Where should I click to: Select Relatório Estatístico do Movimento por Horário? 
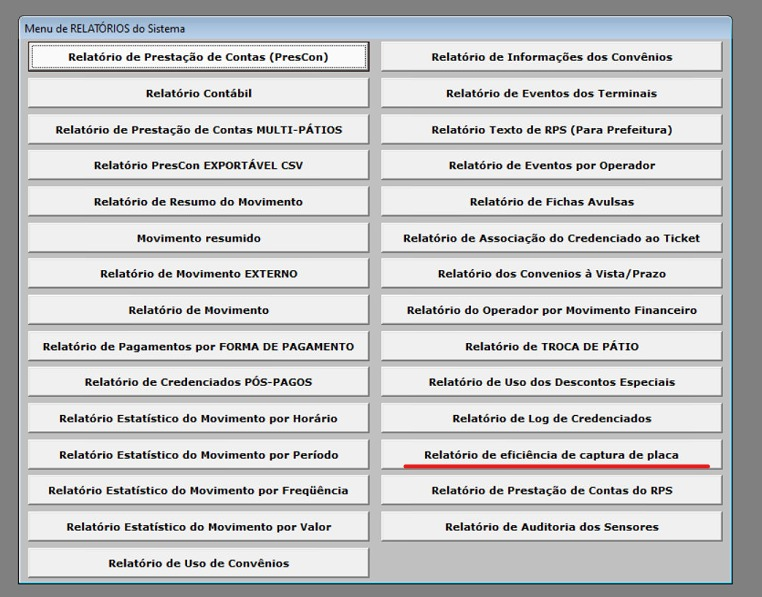tap(198, 419)
